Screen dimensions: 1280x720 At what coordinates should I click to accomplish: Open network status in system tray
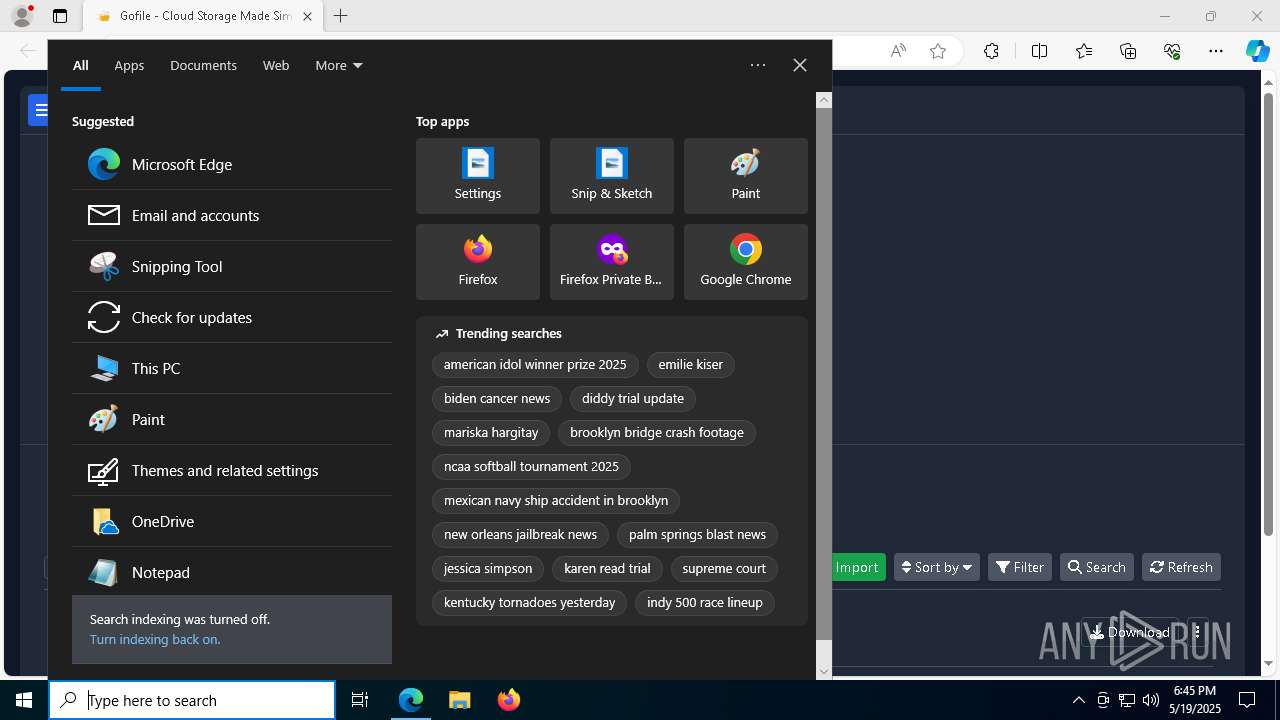(x=1127, y=700)
